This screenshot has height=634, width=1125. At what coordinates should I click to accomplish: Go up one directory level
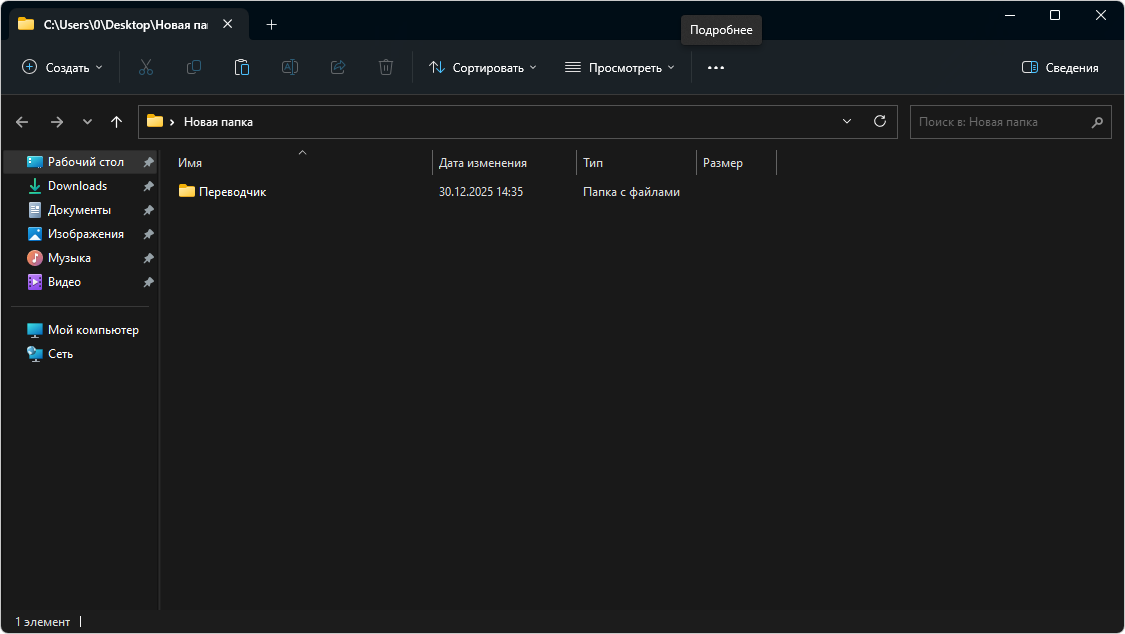tap(116, 121)
